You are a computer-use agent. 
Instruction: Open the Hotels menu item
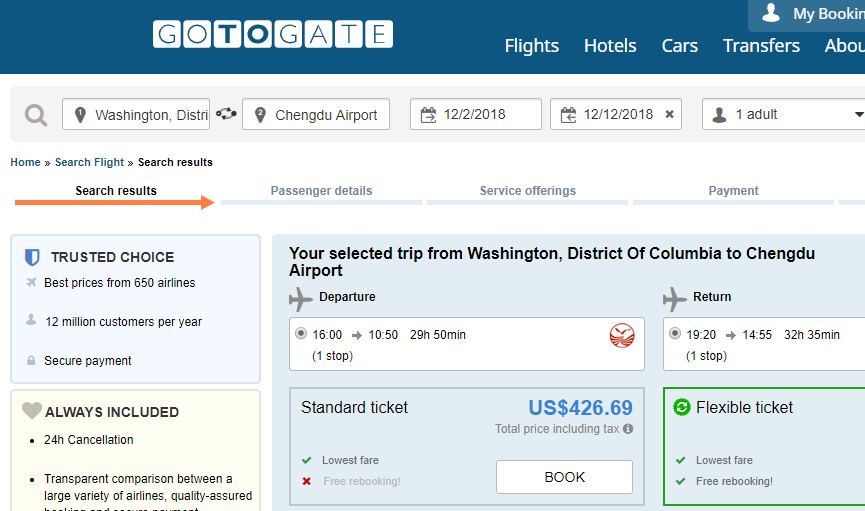tap(610, 45)
